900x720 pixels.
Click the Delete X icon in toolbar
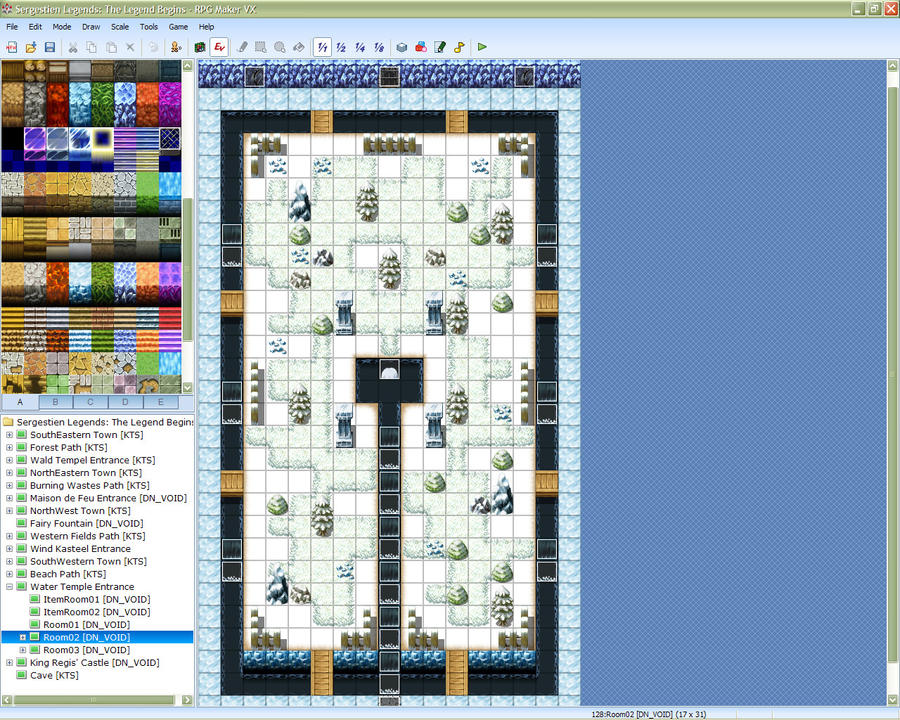(x=130, y=47)
